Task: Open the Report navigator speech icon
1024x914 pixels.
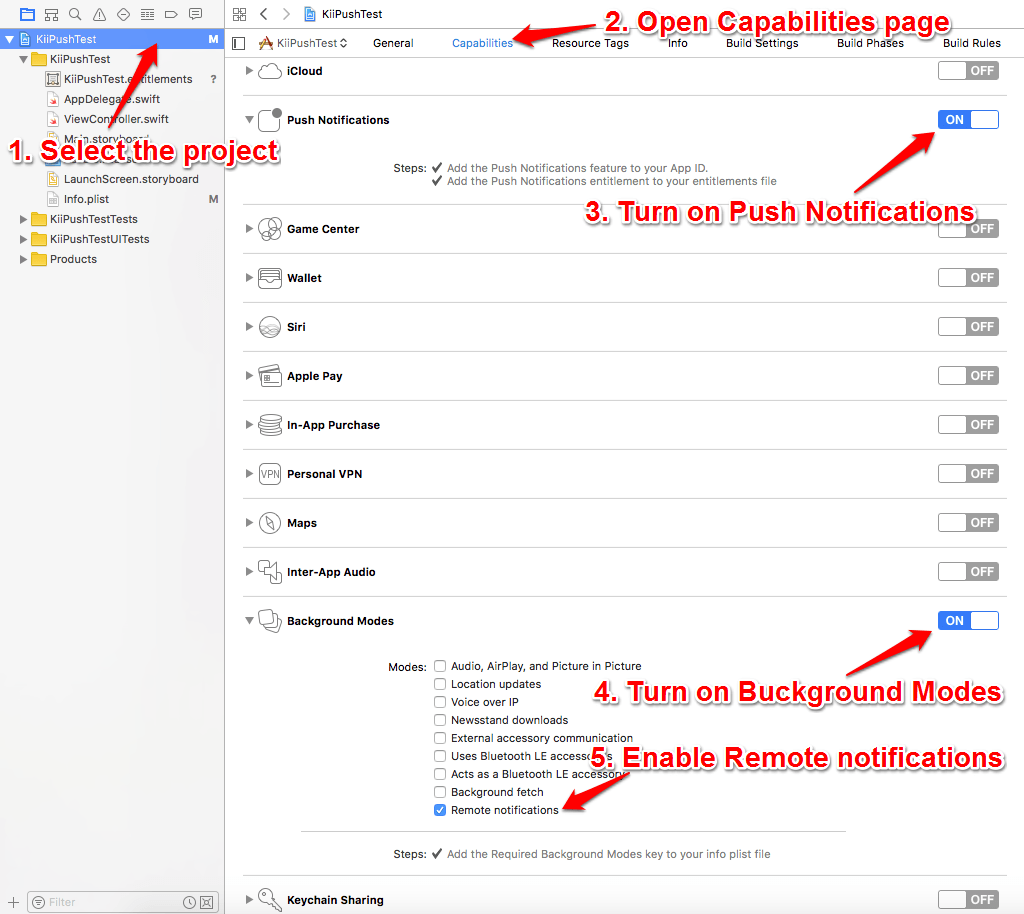Action: point(195,14)
